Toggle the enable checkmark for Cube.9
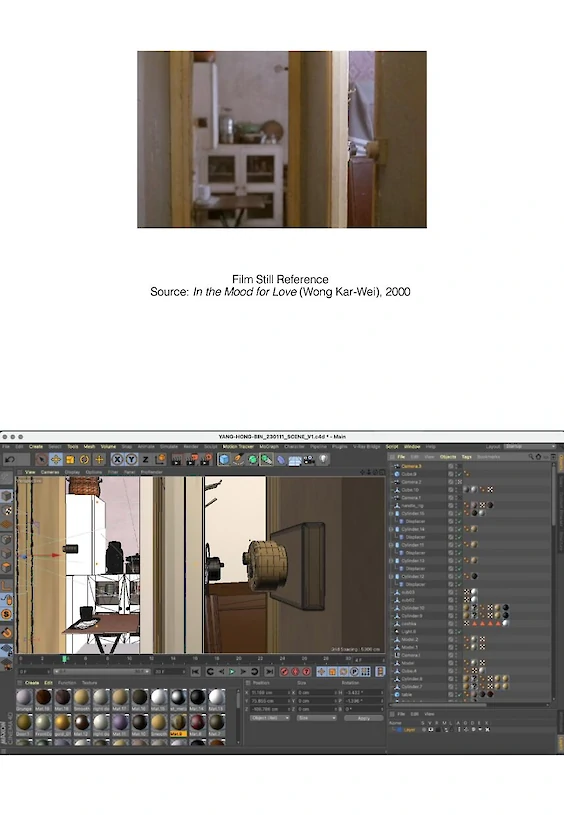This screenshot has height=815, width=564. coord(459,474)
